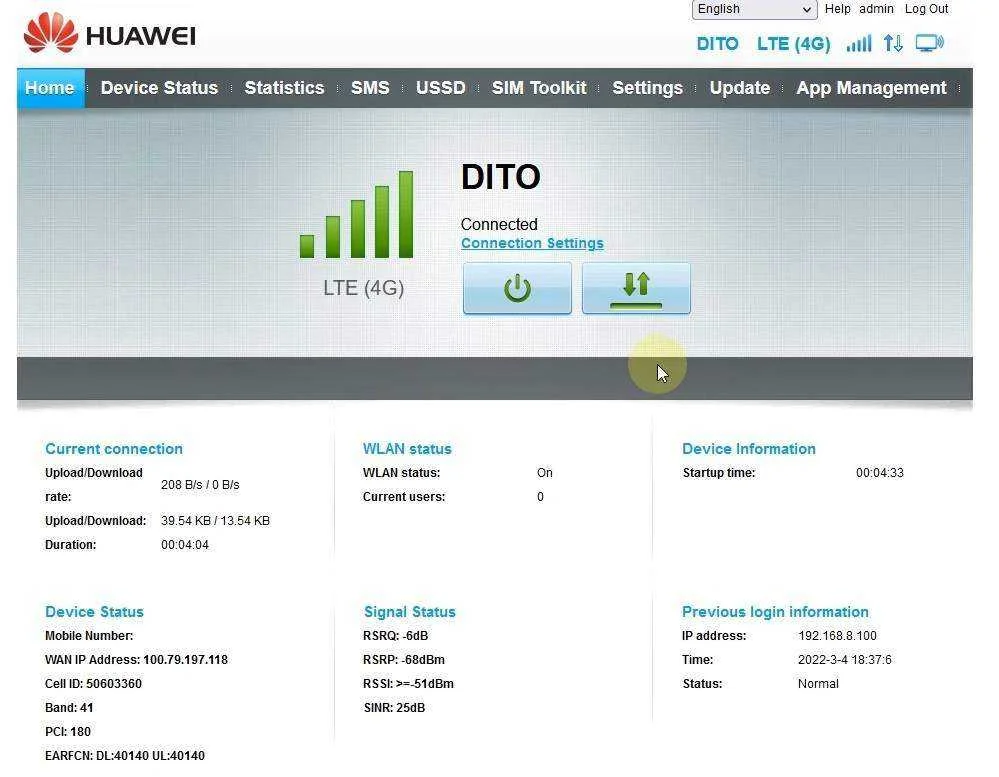The width and height of the screenshot is (999, 777).
Task: Click the Current connection heading
Action: pos(114,448)
